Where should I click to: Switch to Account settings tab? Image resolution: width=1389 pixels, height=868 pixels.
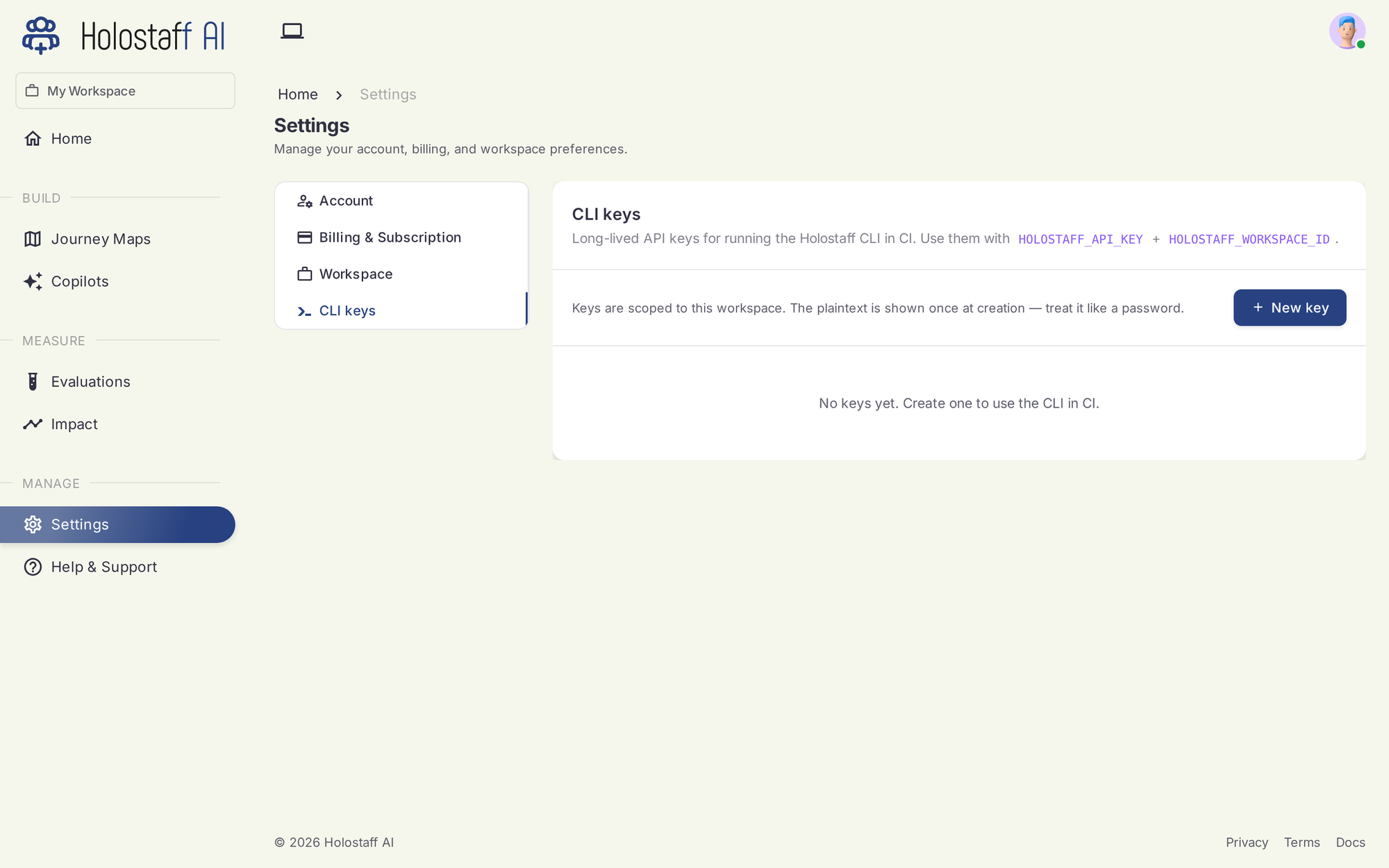[401, 201]
